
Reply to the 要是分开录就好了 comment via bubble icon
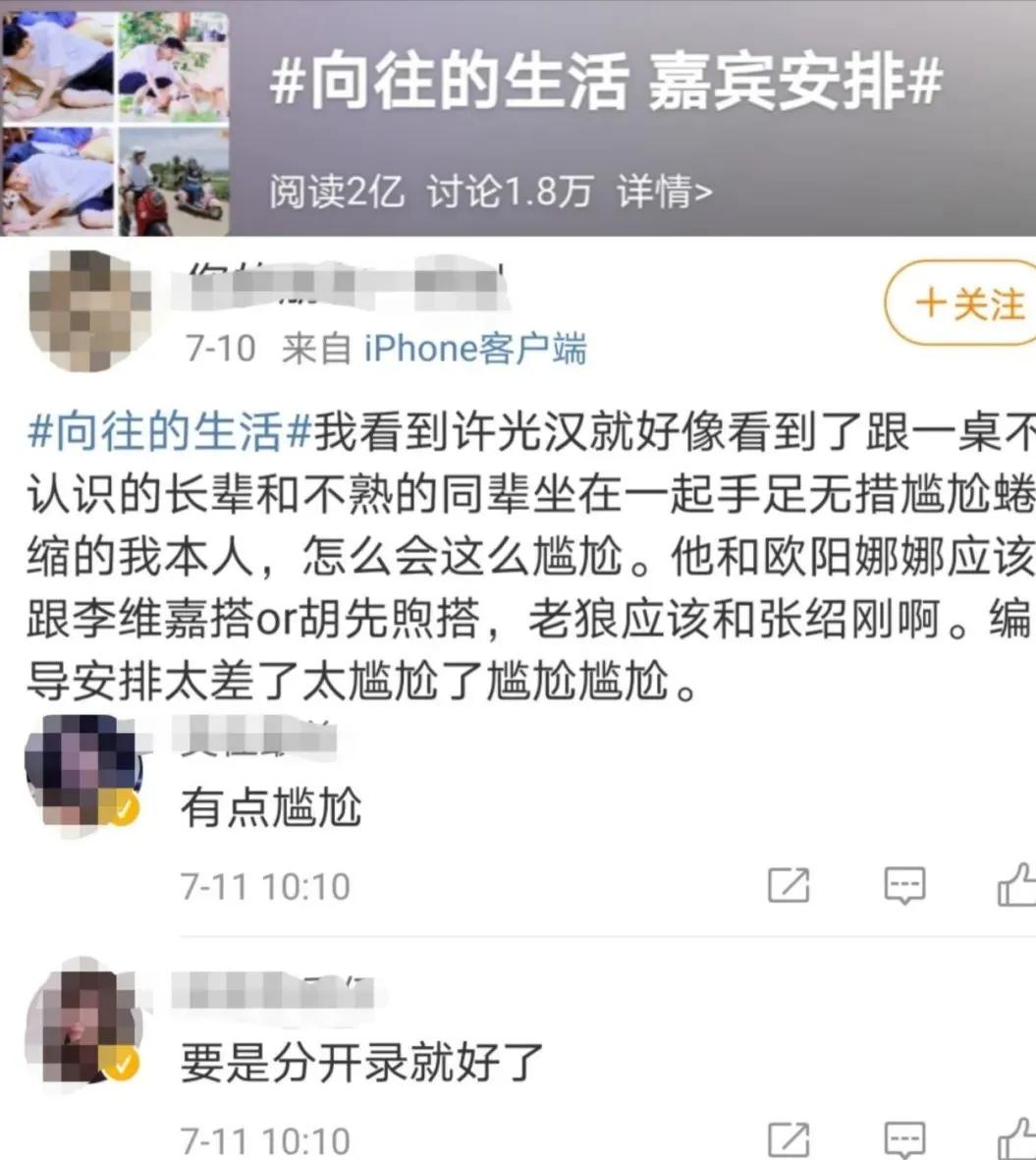905,1140
